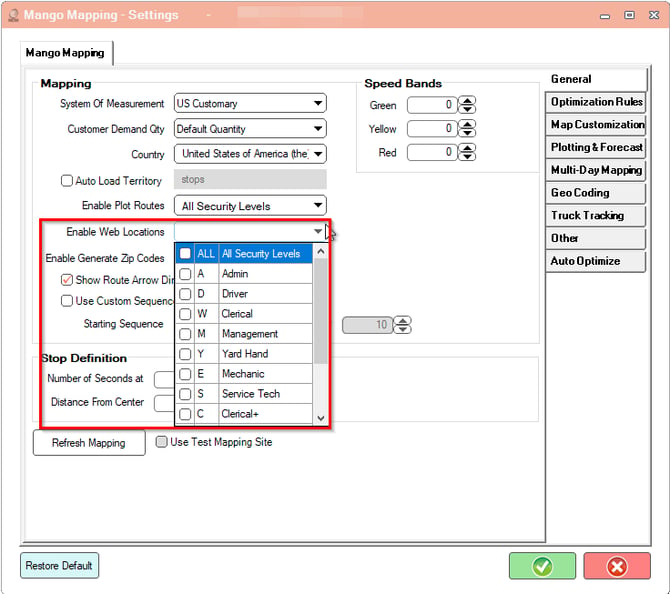Check the Admin security level checkbox

tap(185, 273)
